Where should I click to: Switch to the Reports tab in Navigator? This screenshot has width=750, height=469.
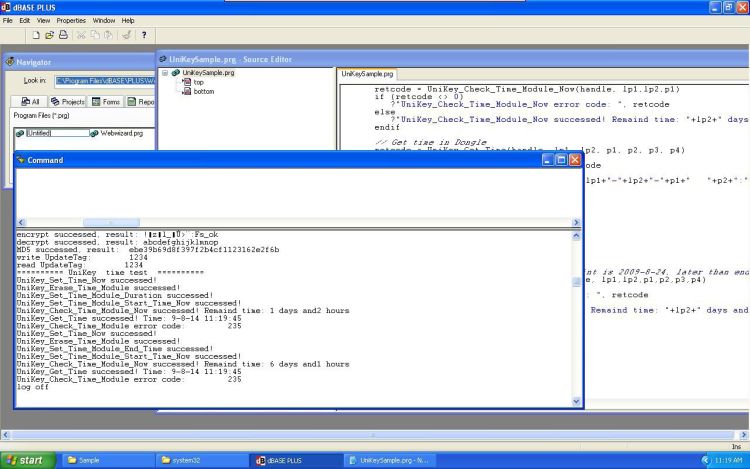click(141, 101)
